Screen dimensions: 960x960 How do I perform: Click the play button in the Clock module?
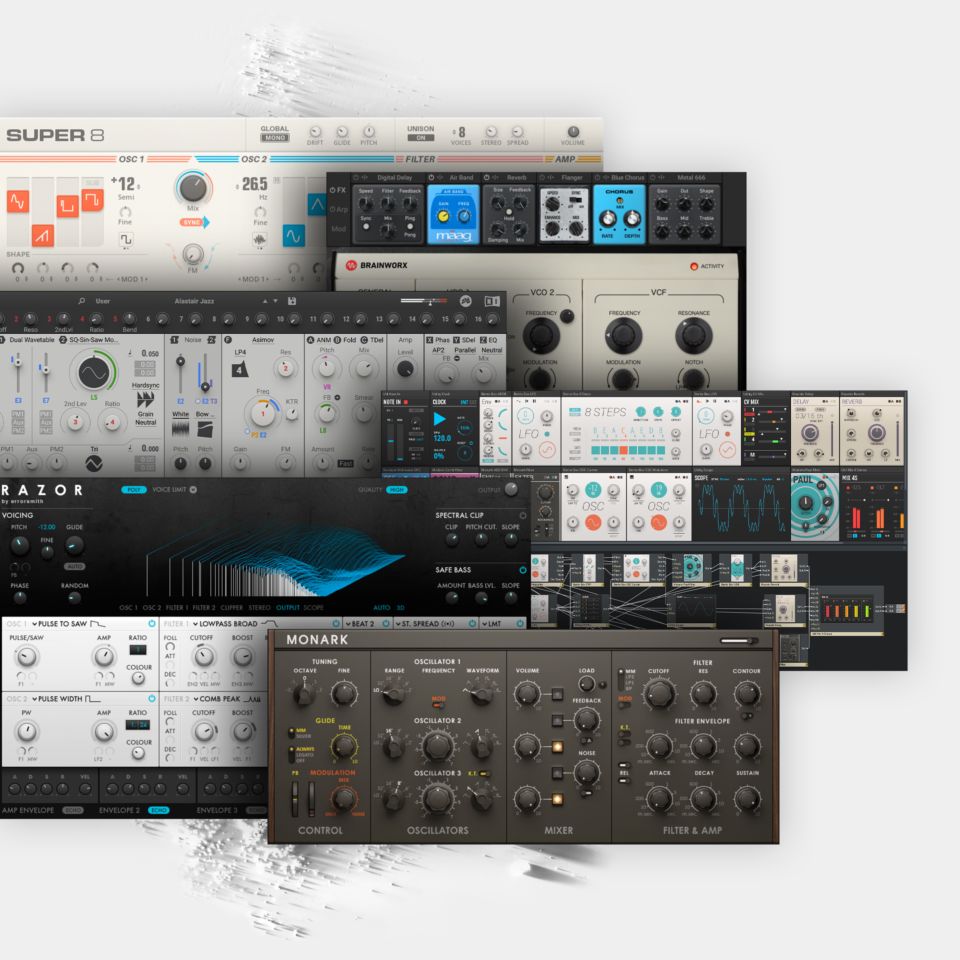(440, 419)
